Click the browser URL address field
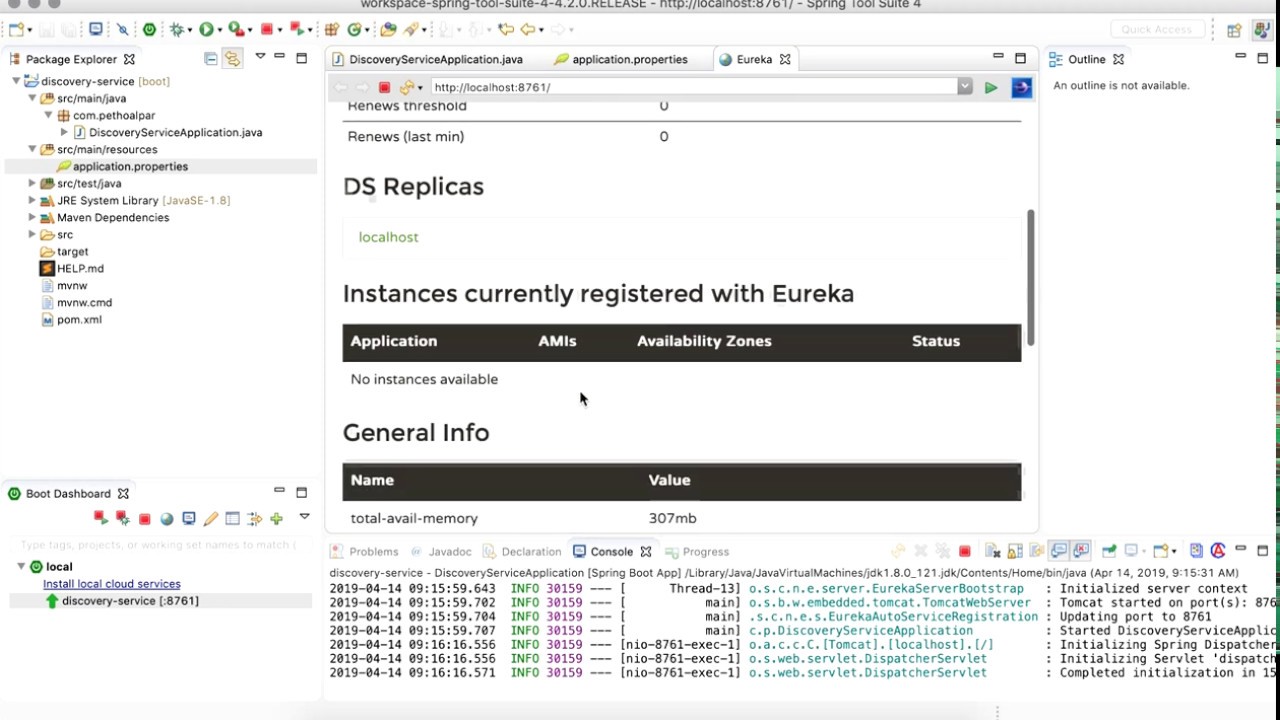Viewport: 1280px width, 720px height. (x=694, y=87)
